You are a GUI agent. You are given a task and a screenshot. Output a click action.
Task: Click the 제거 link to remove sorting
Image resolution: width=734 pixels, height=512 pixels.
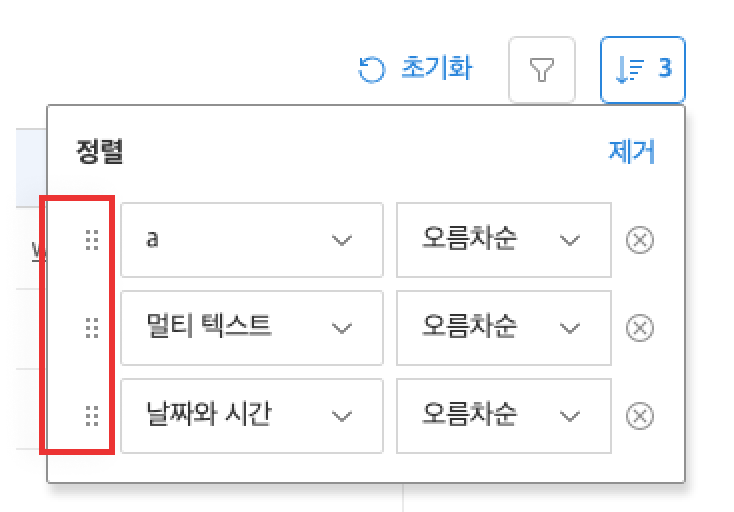tap(631, 152)
